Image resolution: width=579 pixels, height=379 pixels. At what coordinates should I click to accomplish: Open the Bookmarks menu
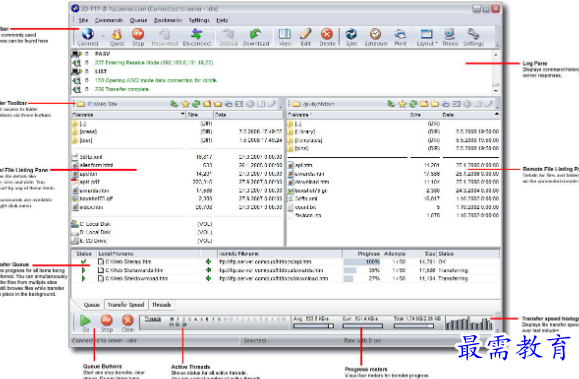click(168, 20)
